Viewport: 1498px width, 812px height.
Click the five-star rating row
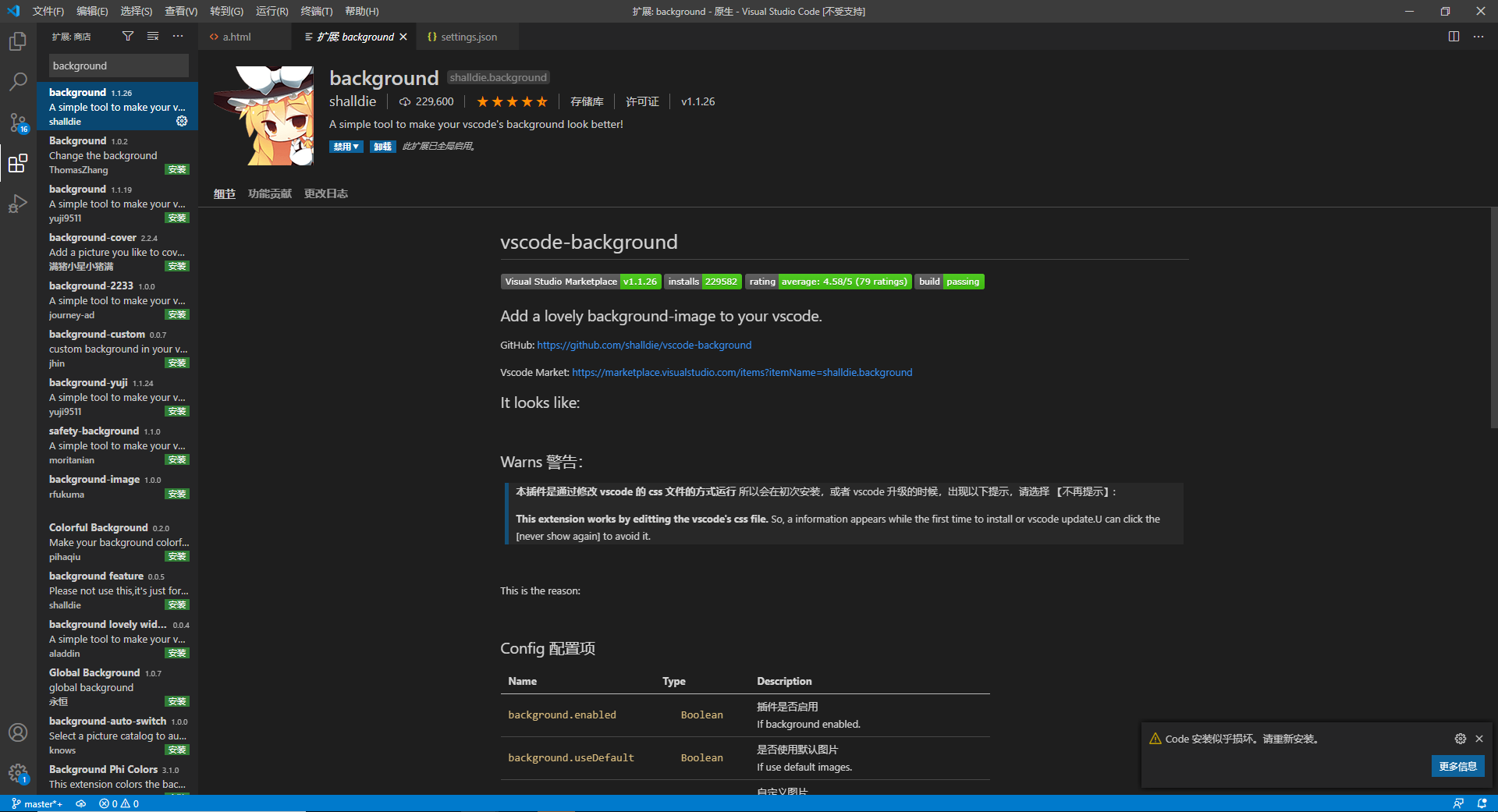[x=511, y=101]
